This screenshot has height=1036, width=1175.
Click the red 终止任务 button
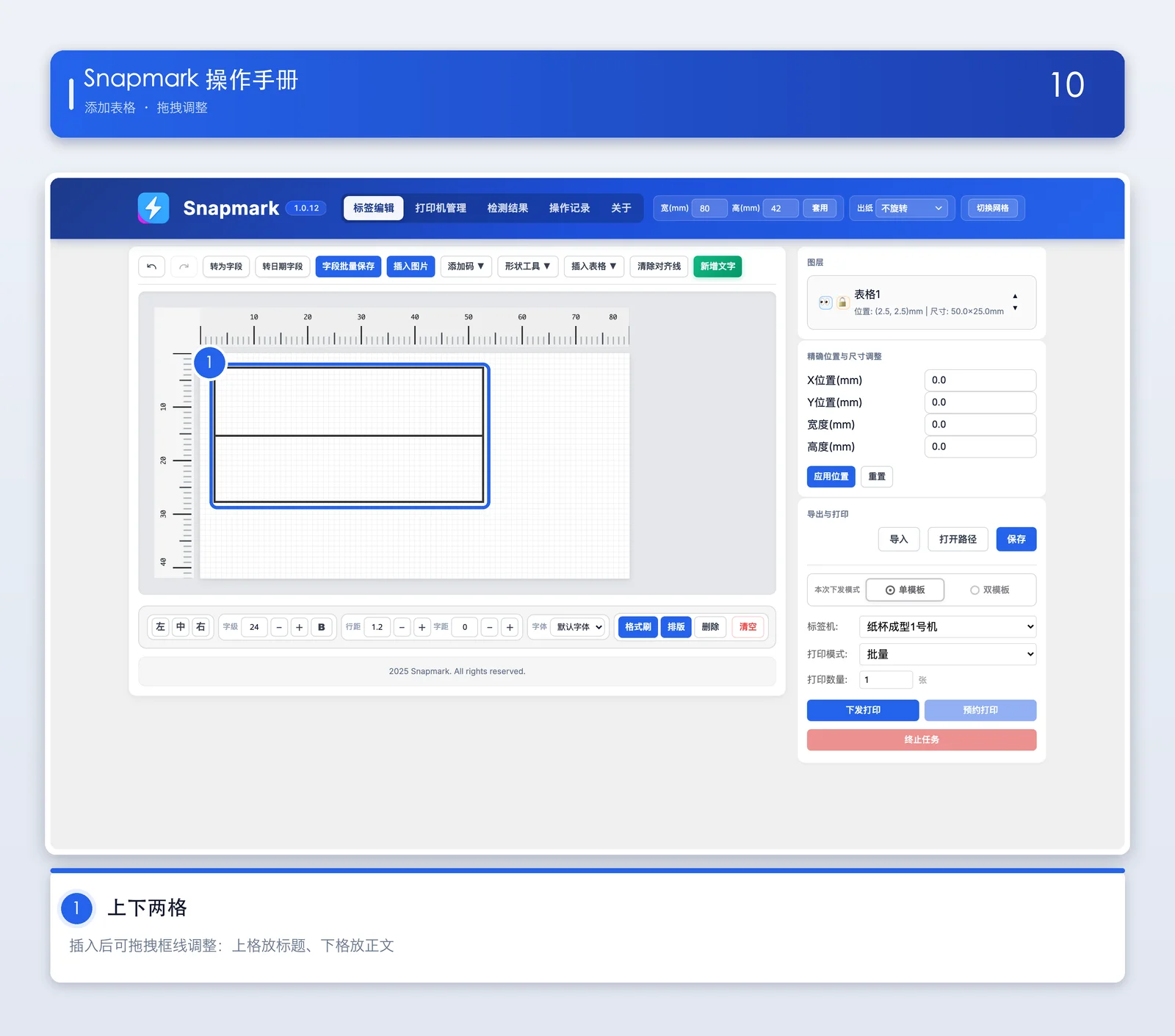pyautogui.click(x=922, y=740)
